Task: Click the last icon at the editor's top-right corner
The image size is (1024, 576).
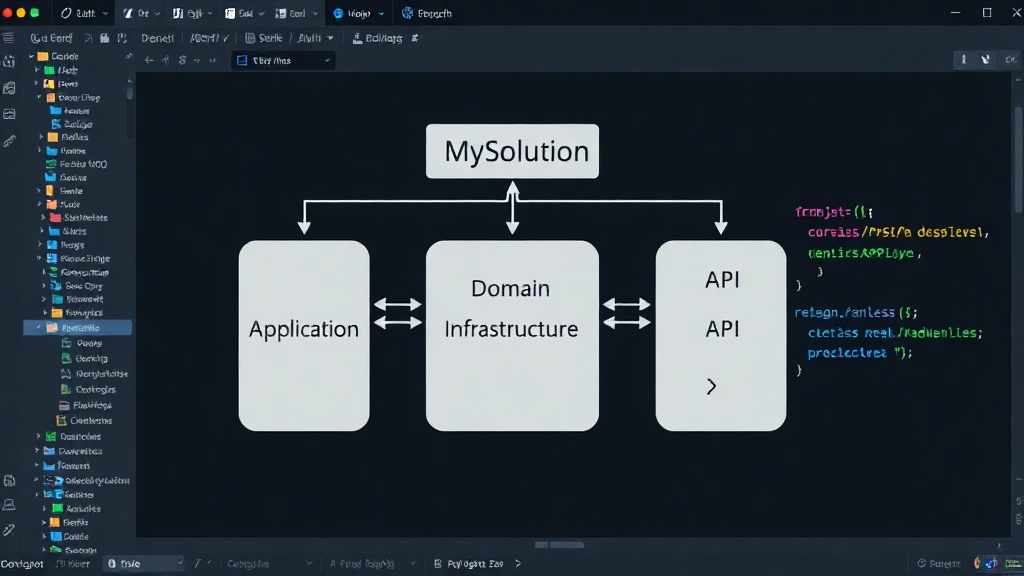Action: tap(1011, 59)
